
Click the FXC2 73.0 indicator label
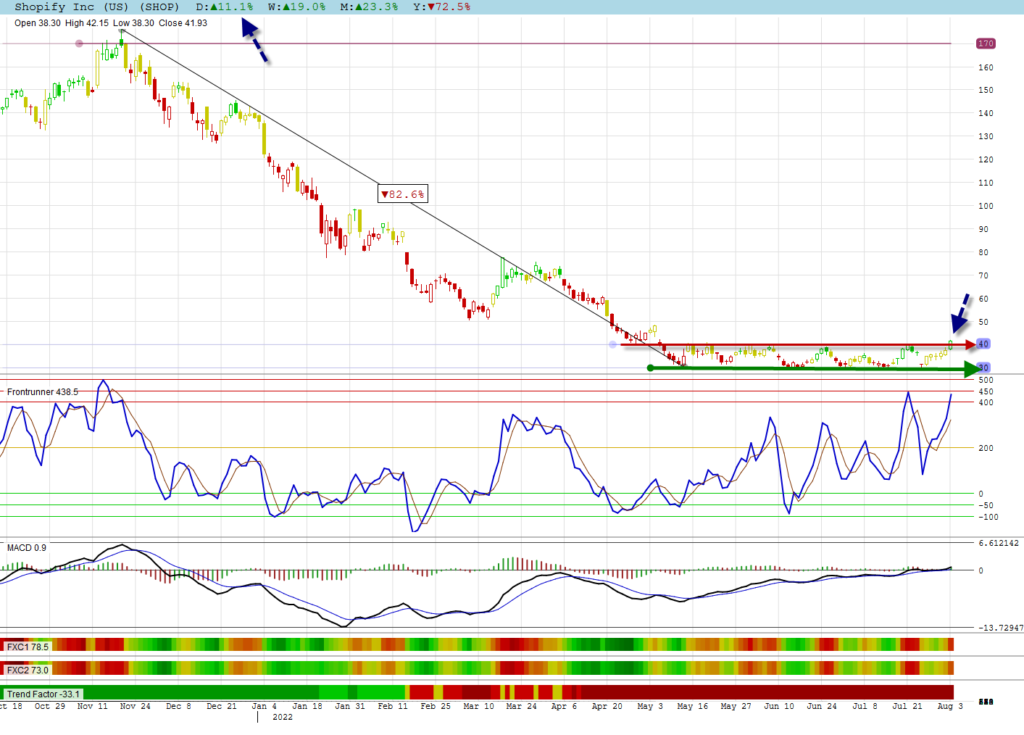(x=27, y=670)
